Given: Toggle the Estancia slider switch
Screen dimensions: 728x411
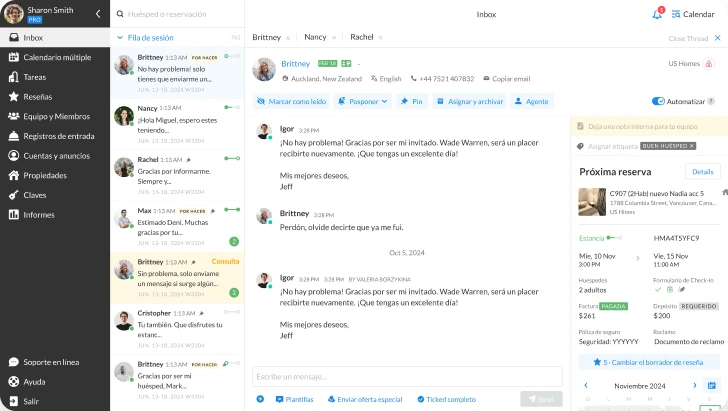Looking at the screenshot, I should [x=613, y=237].
